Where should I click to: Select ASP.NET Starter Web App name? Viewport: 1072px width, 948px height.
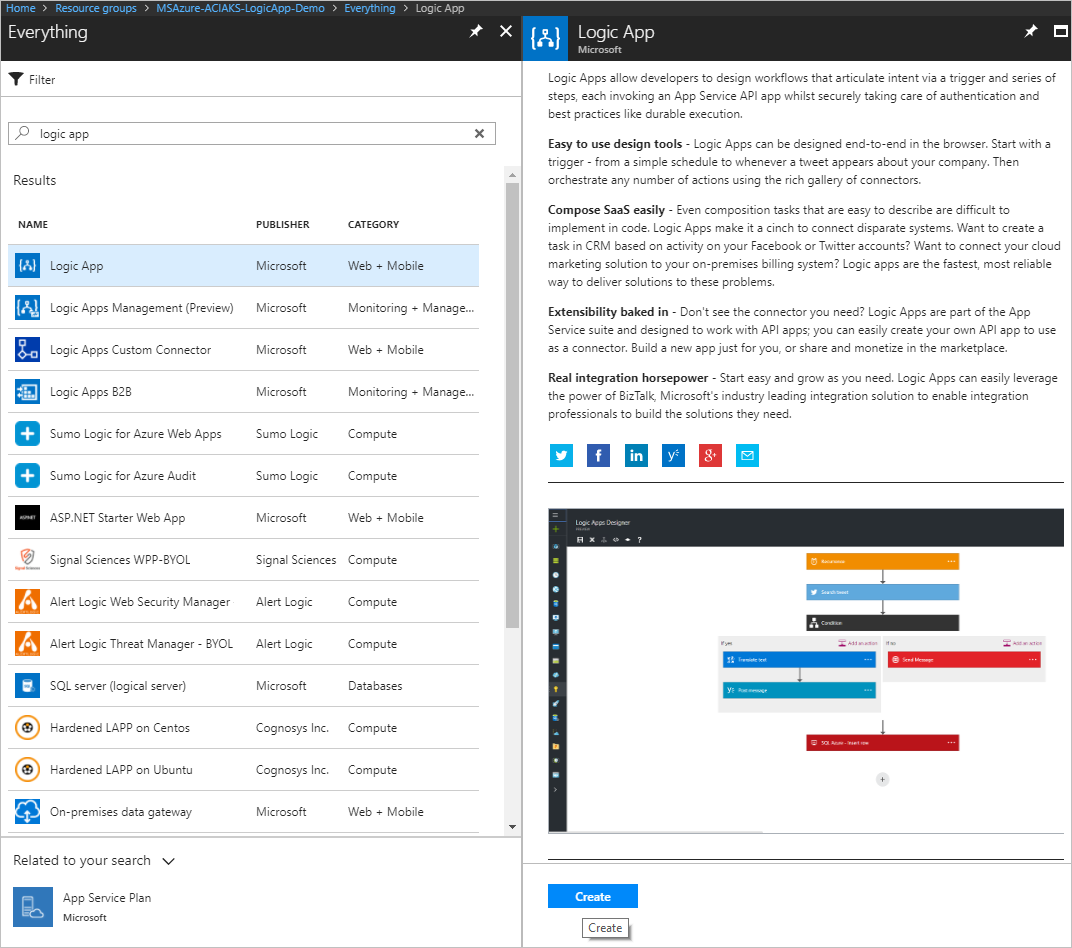pos(118,517)
